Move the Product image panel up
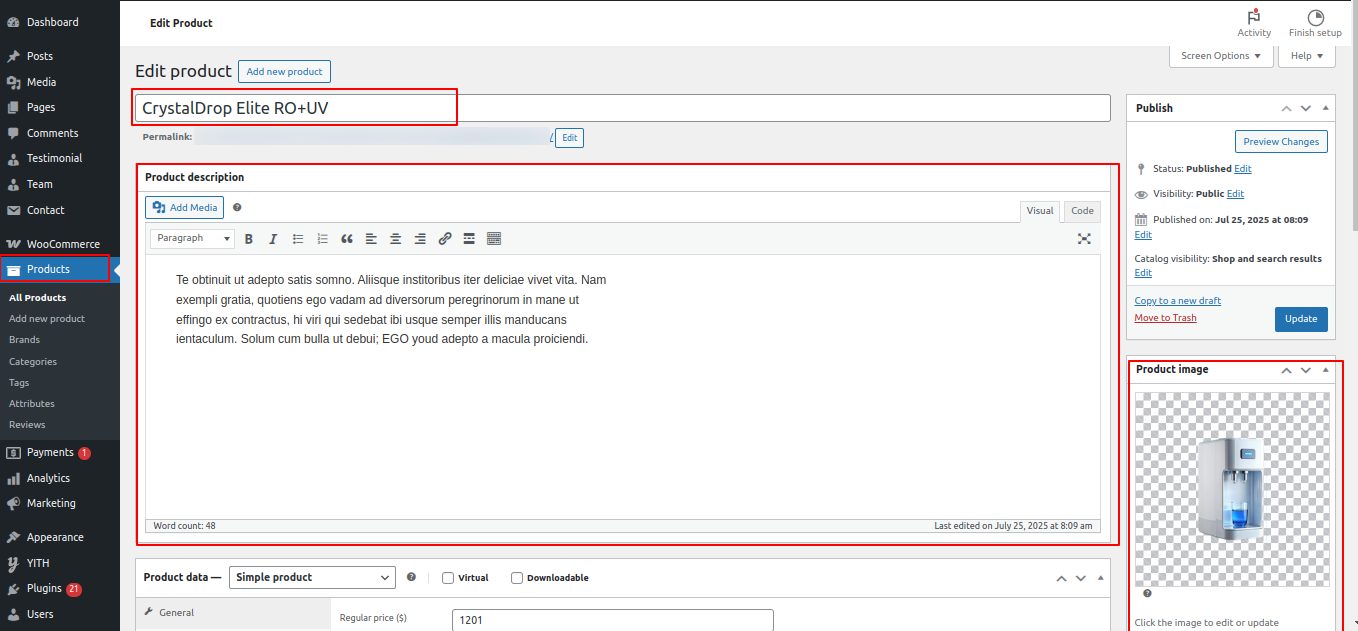 coord(1286,369)
